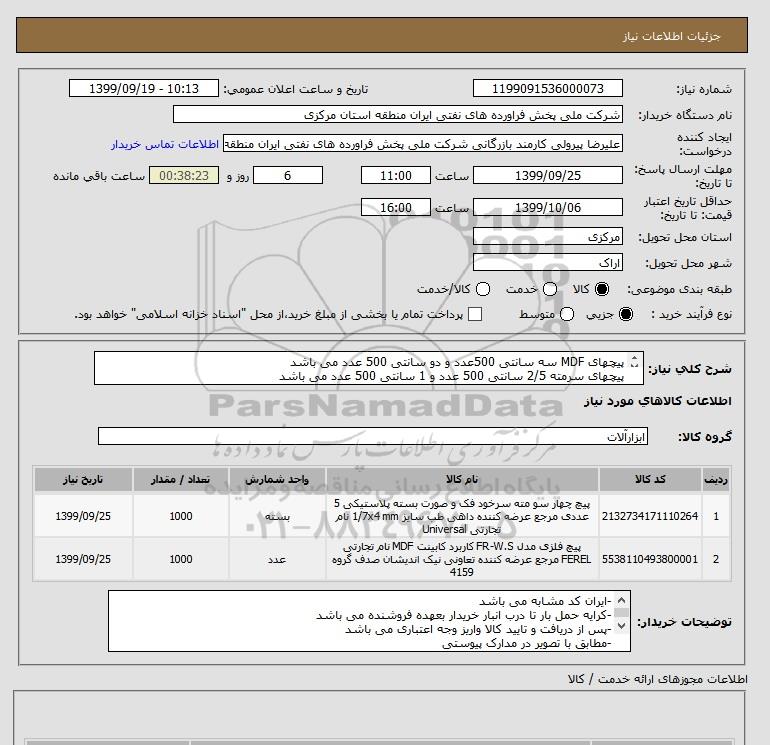The height and width of the screenshot is (745, 770).
Task: Click the price validity date 1399/10/06
Action: pos(548,207)
